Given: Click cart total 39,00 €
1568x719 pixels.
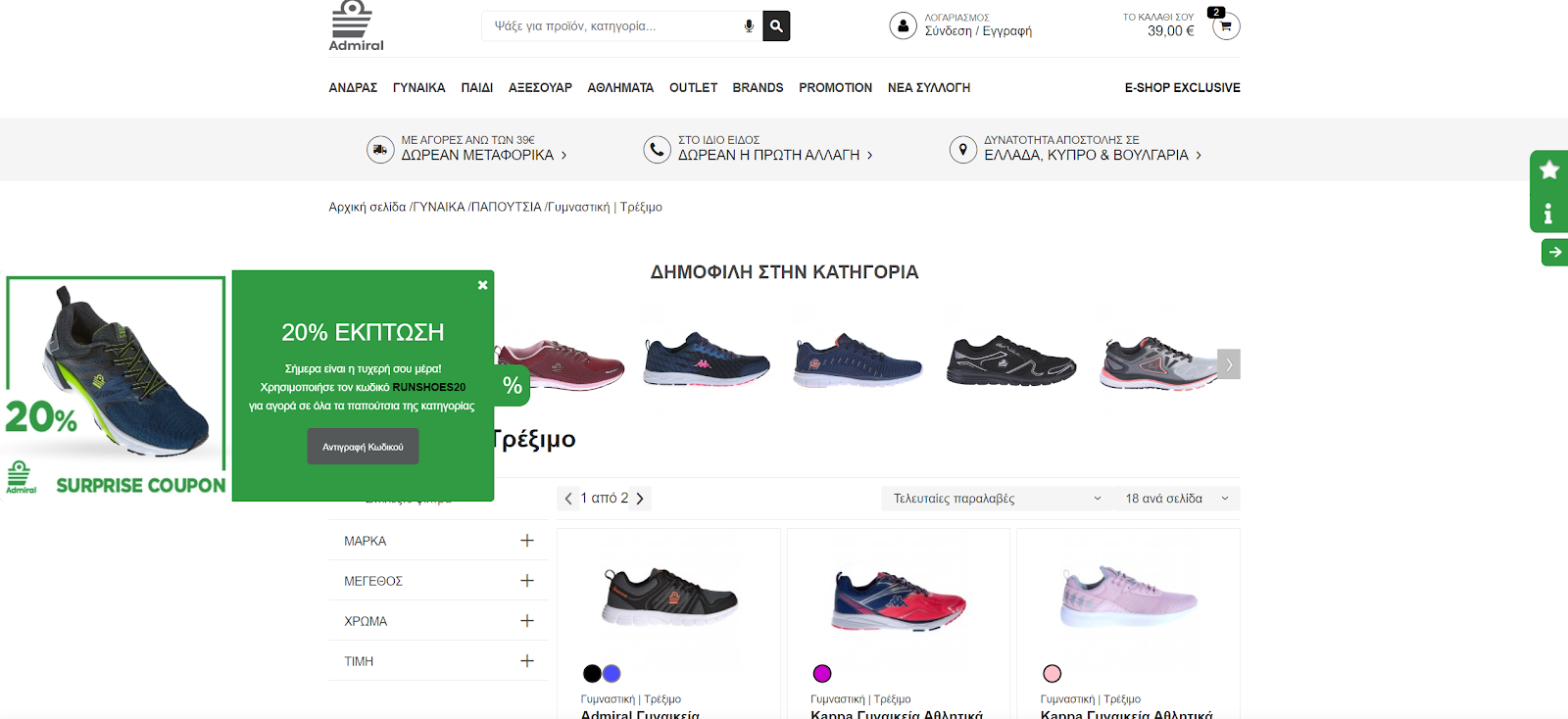Looking at the screenshot, I should point(1170,31).
